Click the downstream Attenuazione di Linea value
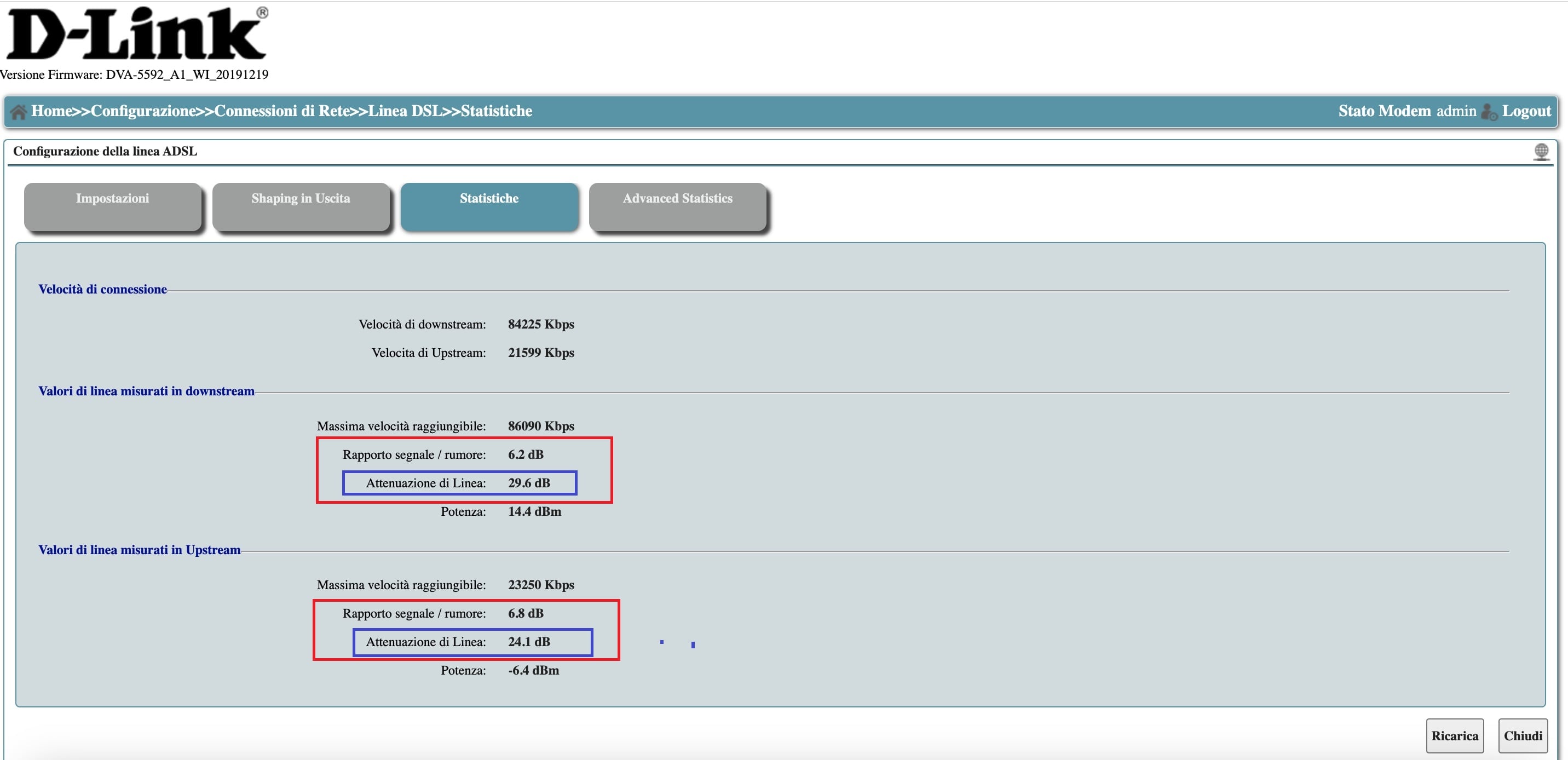The height and width of the screenshot is (760, 1568). 528,483
